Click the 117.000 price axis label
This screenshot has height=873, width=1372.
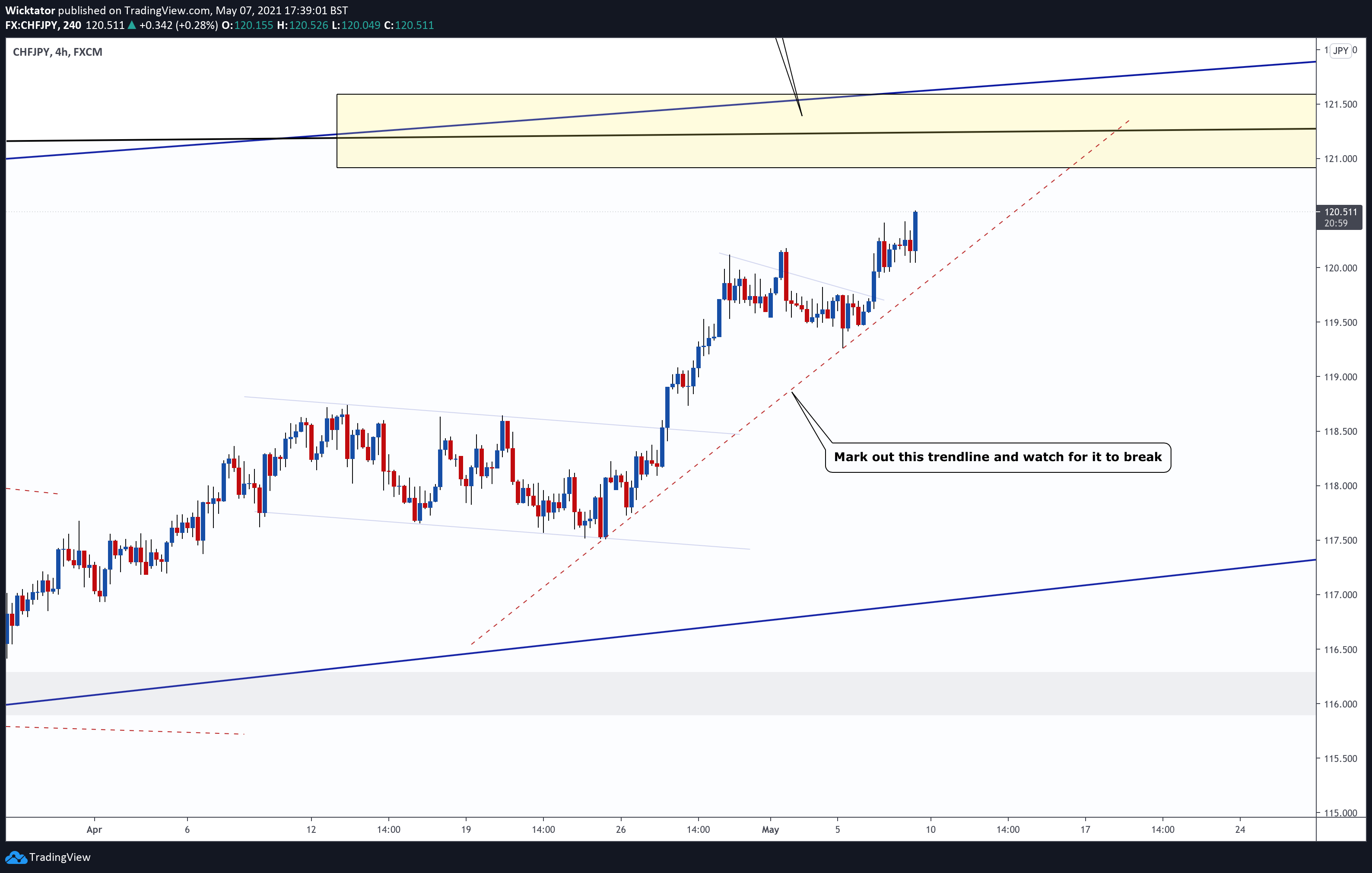click(1340, 595)
